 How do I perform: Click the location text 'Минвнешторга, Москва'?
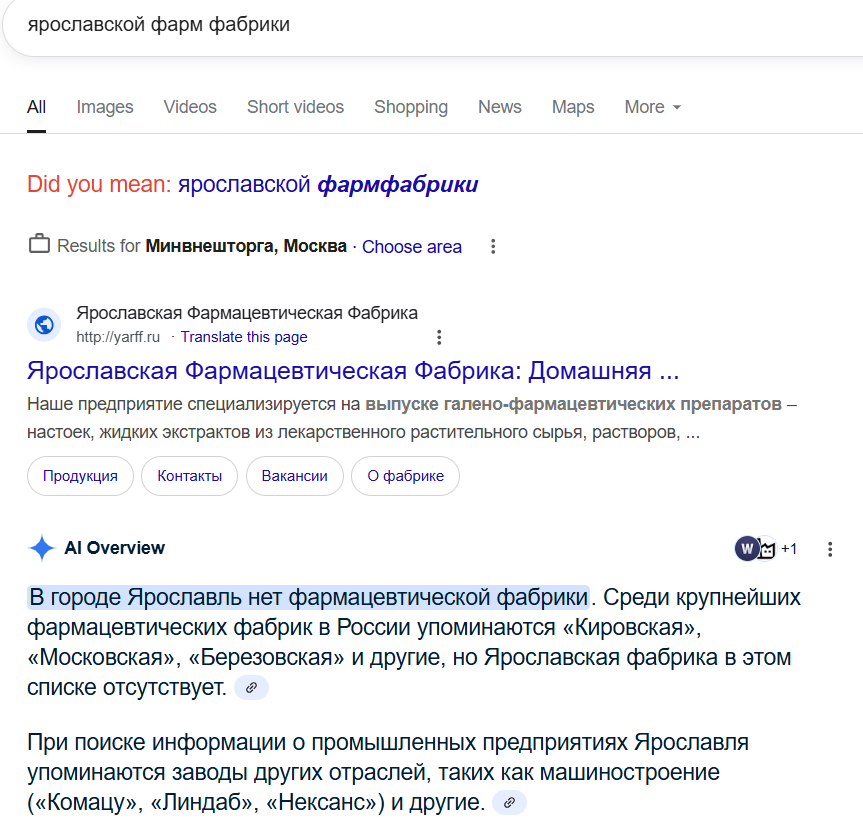(x=246, y=246)
